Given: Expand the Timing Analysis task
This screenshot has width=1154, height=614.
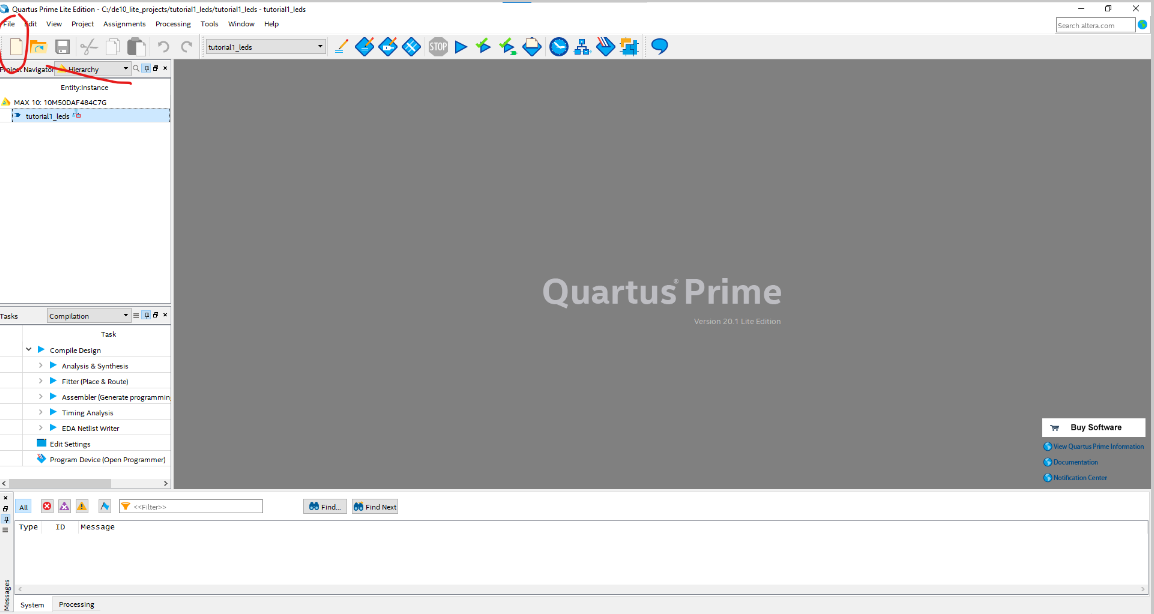Looking at the screenshot, I should click(x=40, y=412).
